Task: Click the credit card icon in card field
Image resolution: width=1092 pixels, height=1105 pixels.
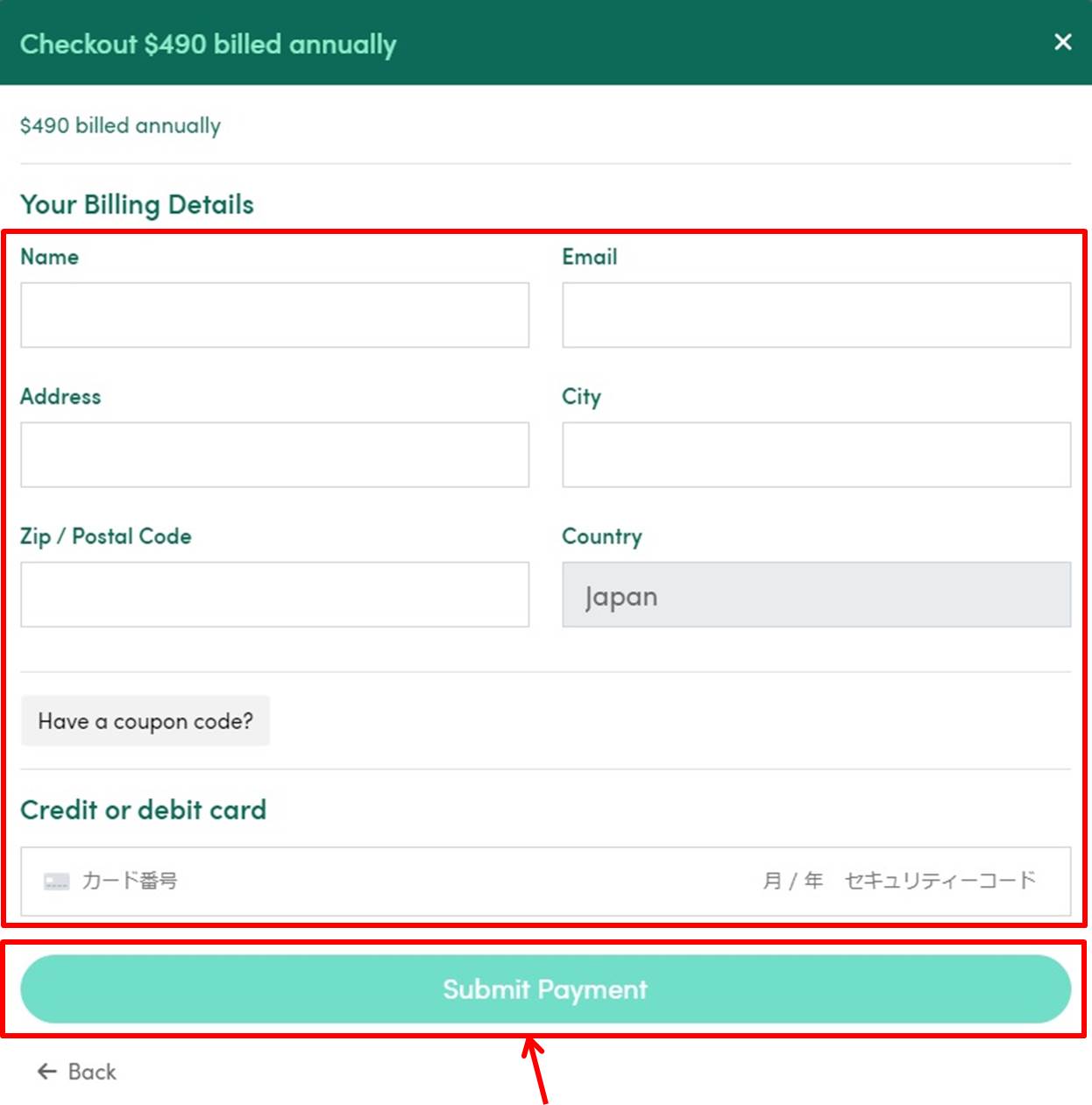Action: click(56, 881)
